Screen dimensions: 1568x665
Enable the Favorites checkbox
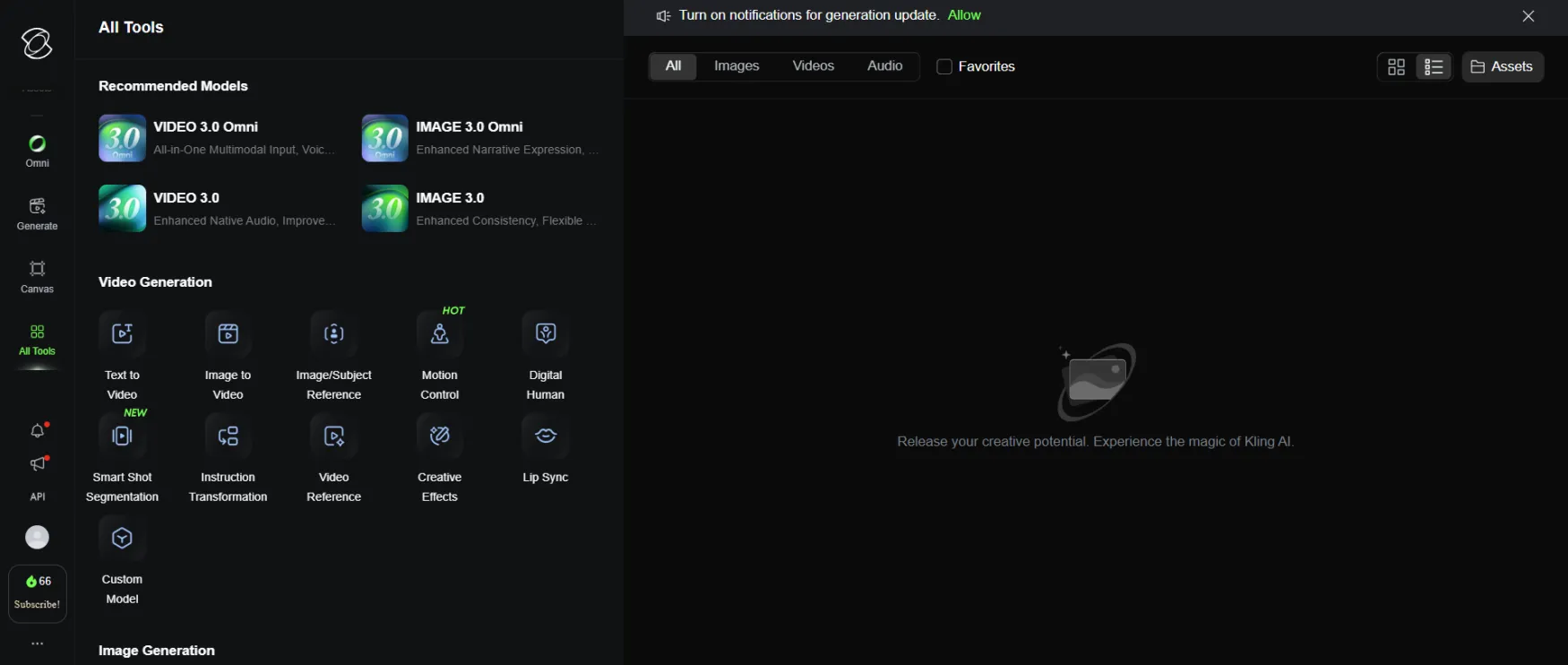pos(943,66)
